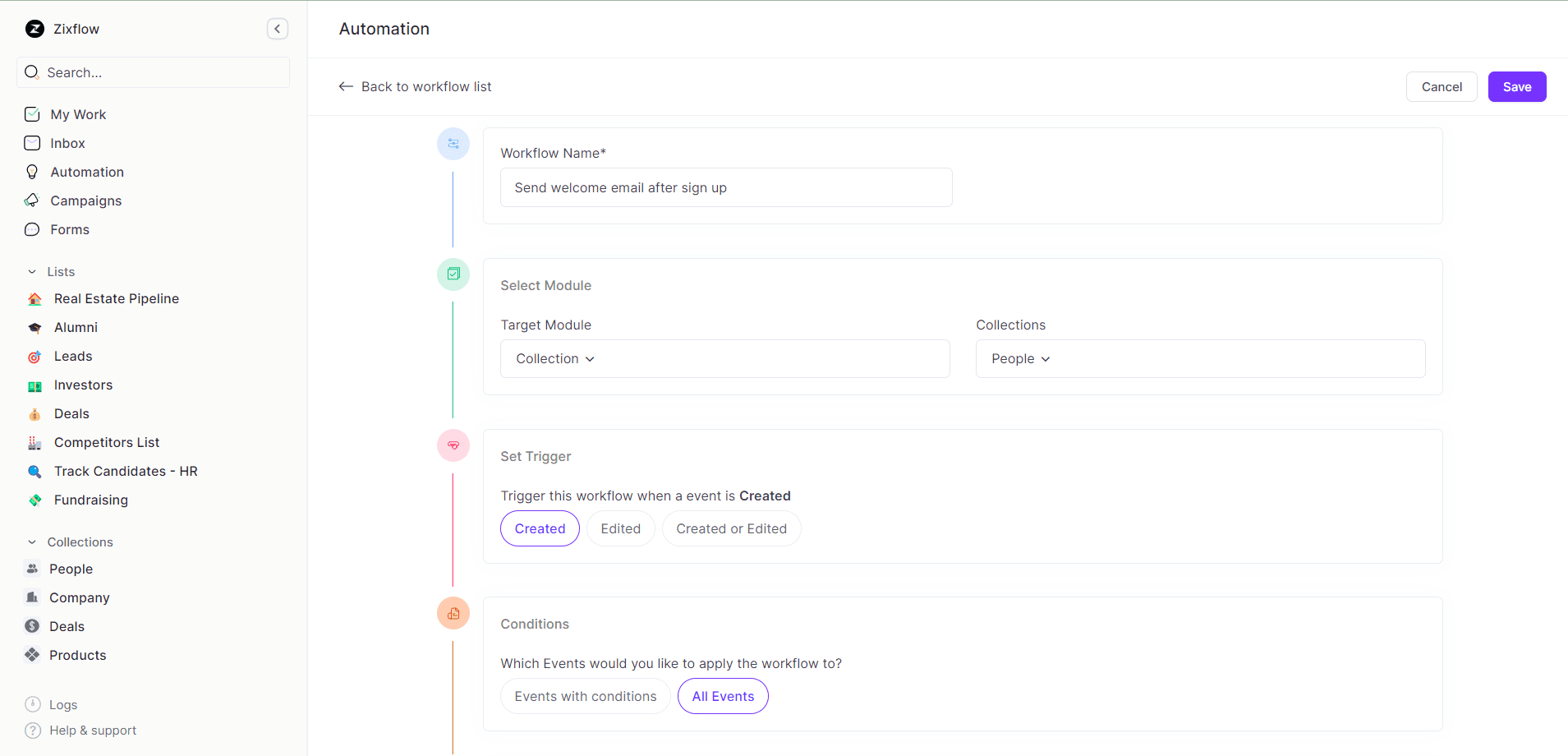Open the Campaigns section in sidebar
This screenshot has height=756, width=1568.
tap(85, 201)
